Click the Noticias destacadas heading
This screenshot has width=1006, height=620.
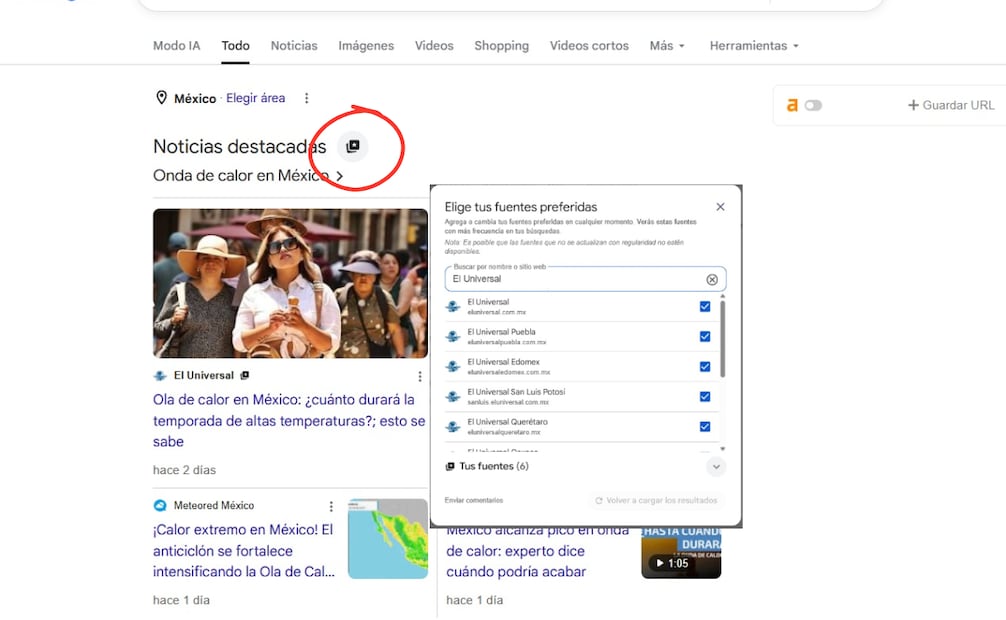[239, 146]
